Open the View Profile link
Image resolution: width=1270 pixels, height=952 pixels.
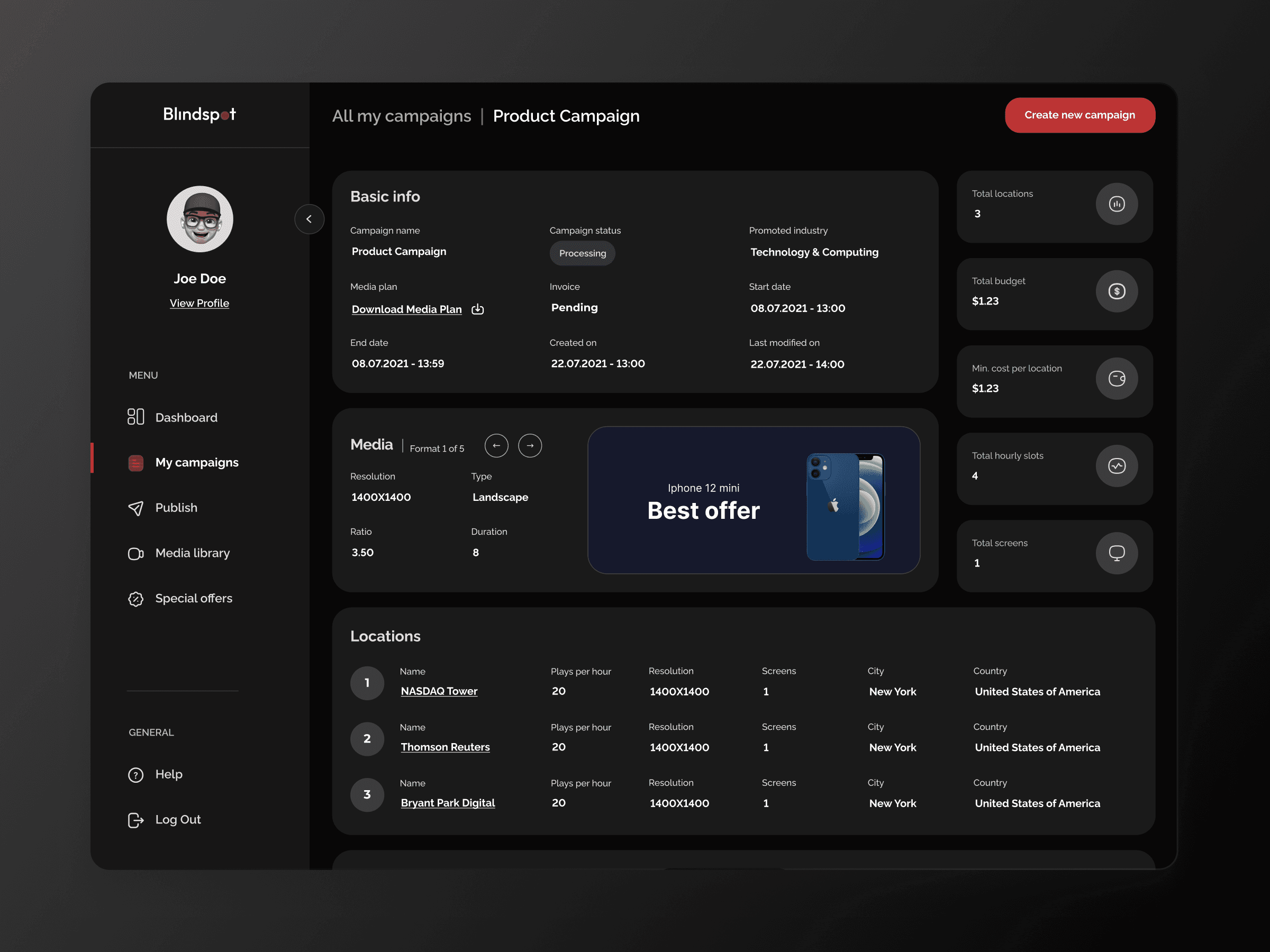[199, 303]
